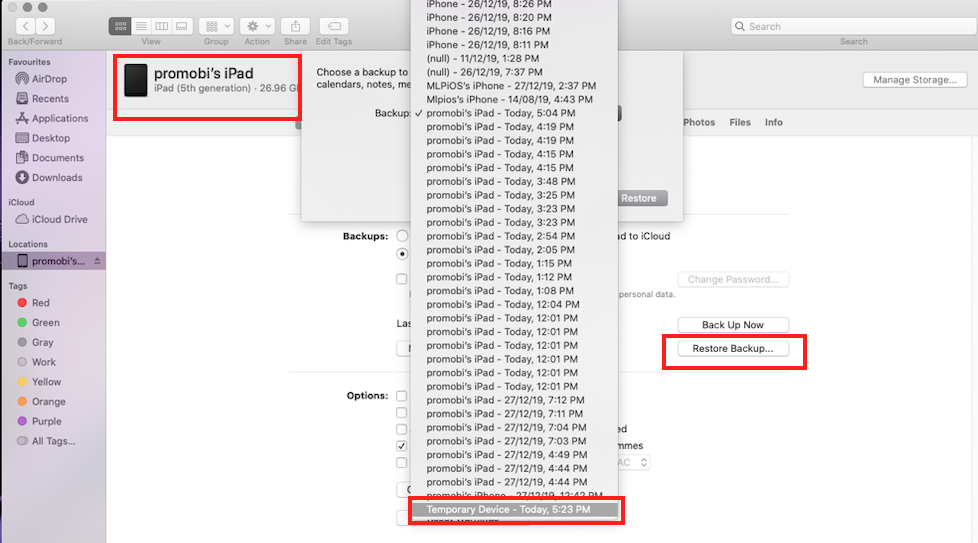
Task: Choose promobi's iPad - 27/12/19, 7:12 PM
Action: pyautogui.click(x=515, y=400)
